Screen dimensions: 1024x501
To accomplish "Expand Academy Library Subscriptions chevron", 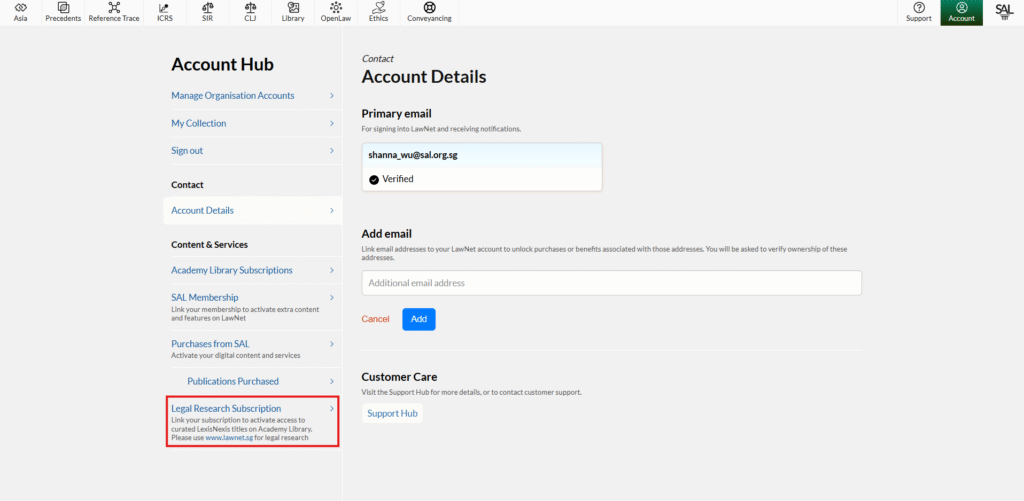I will pos(332,270).
